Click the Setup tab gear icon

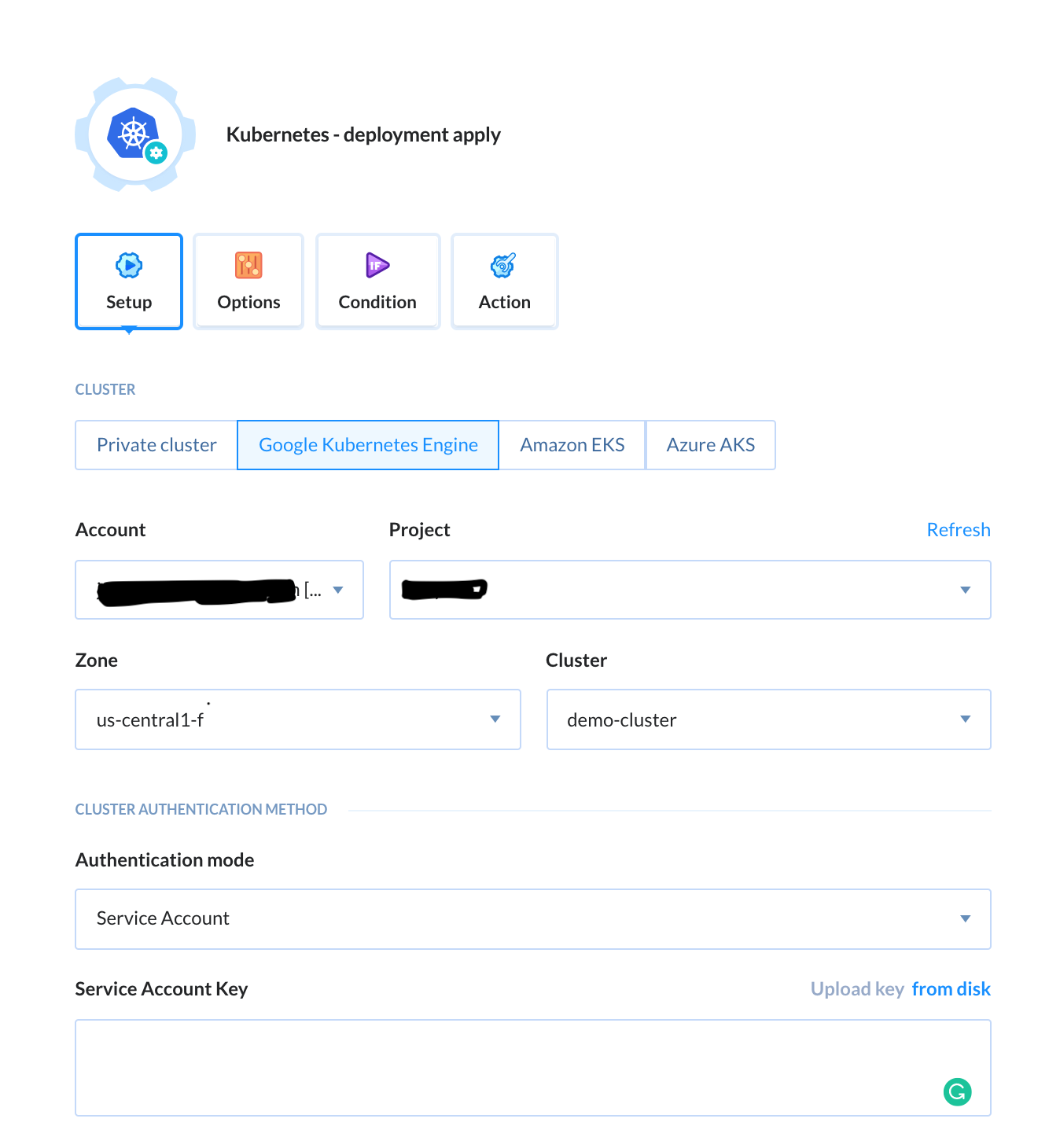coord(129,266)
